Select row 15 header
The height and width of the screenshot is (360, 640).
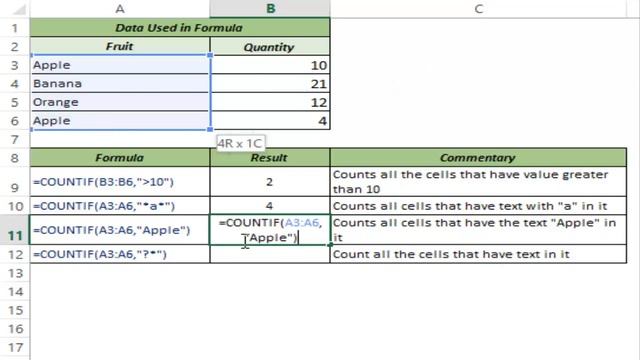pyautogui.click(x=15, y=310)
